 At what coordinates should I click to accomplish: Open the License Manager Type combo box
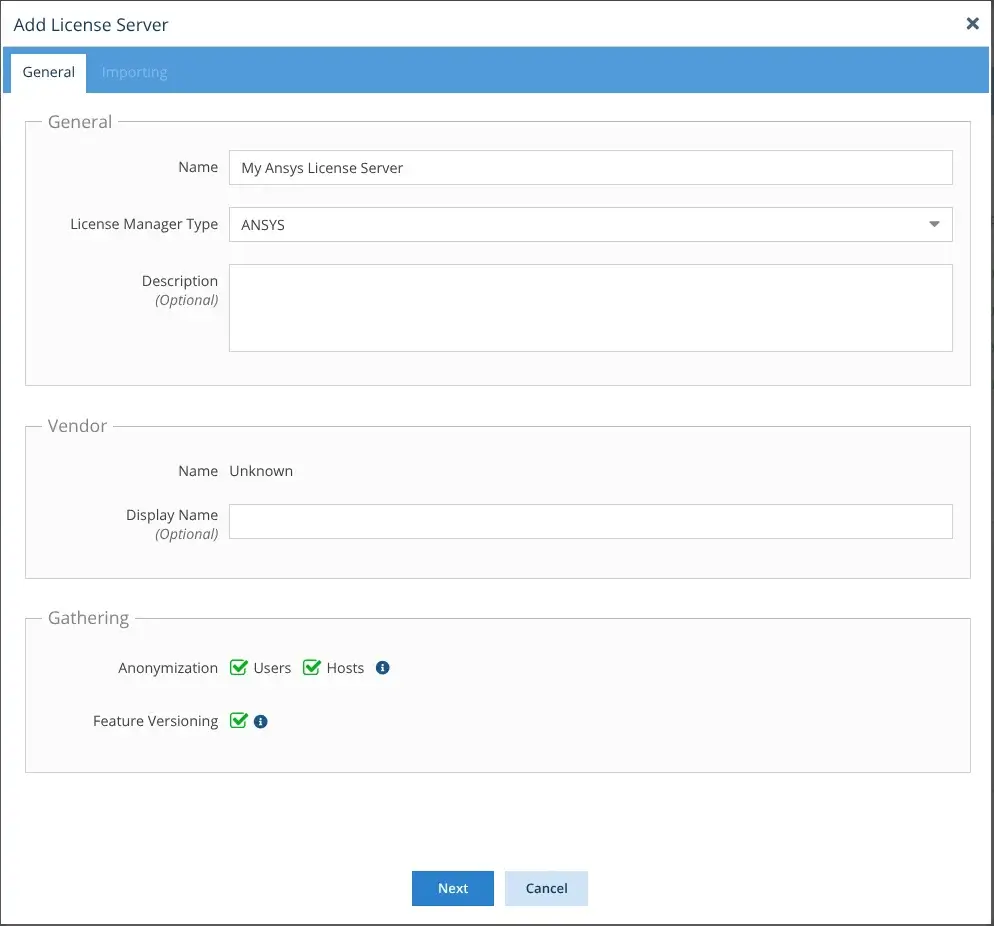590,224
